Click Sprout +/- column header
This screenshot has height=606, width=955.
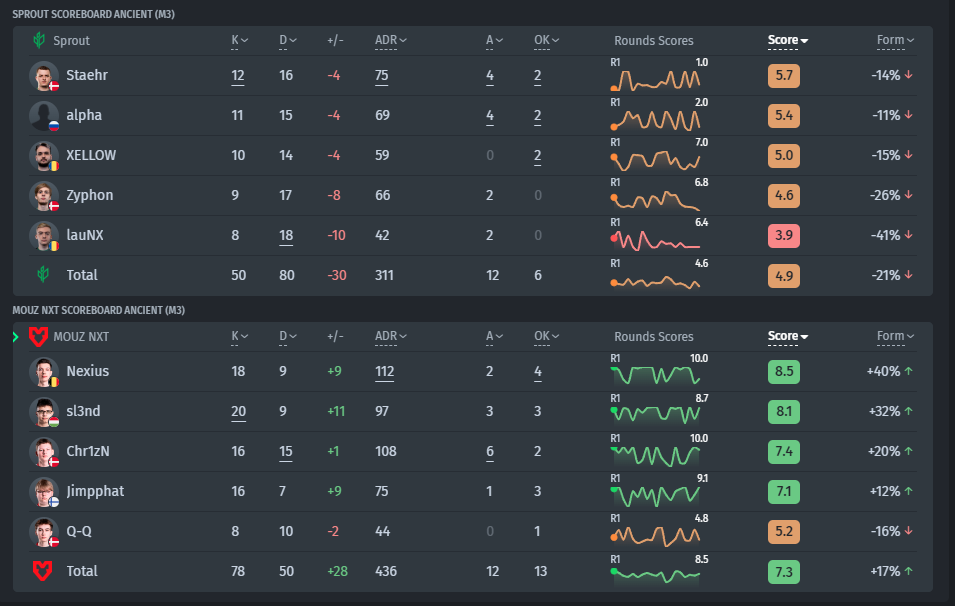point(335,41)
